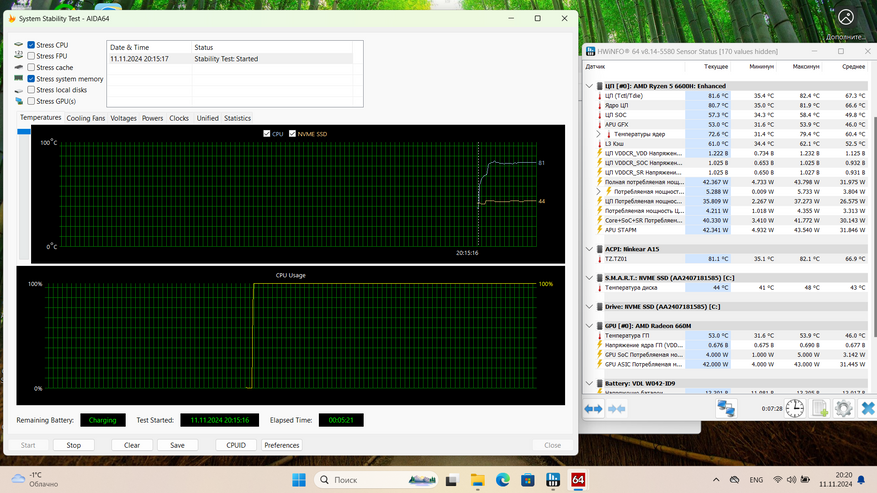
Task: Open File Explorer from the taskbar
Action: point(477,480)
